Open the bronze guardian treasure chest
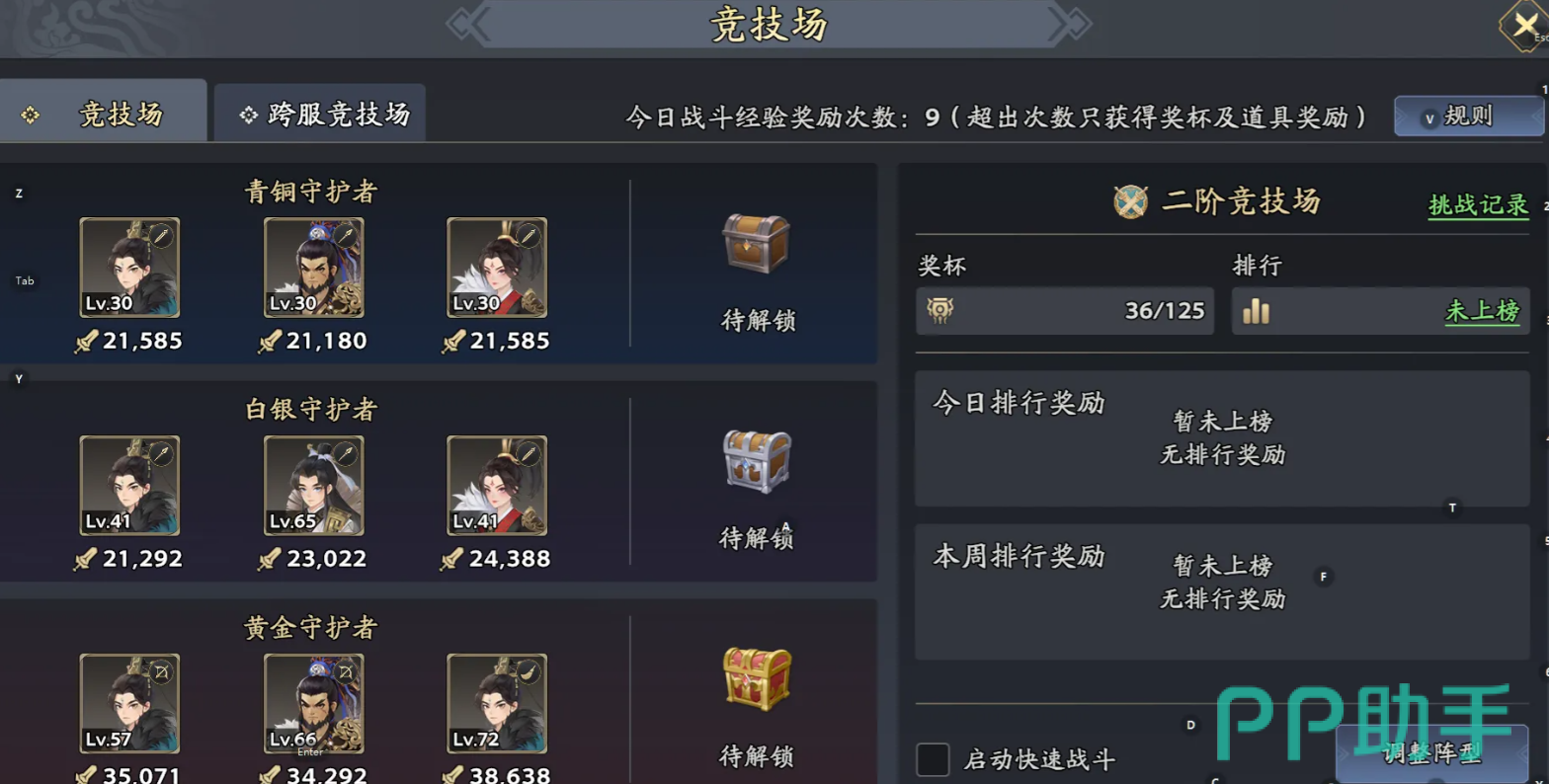The height and width of the screenshot is (784, 1549). (756, 243)
